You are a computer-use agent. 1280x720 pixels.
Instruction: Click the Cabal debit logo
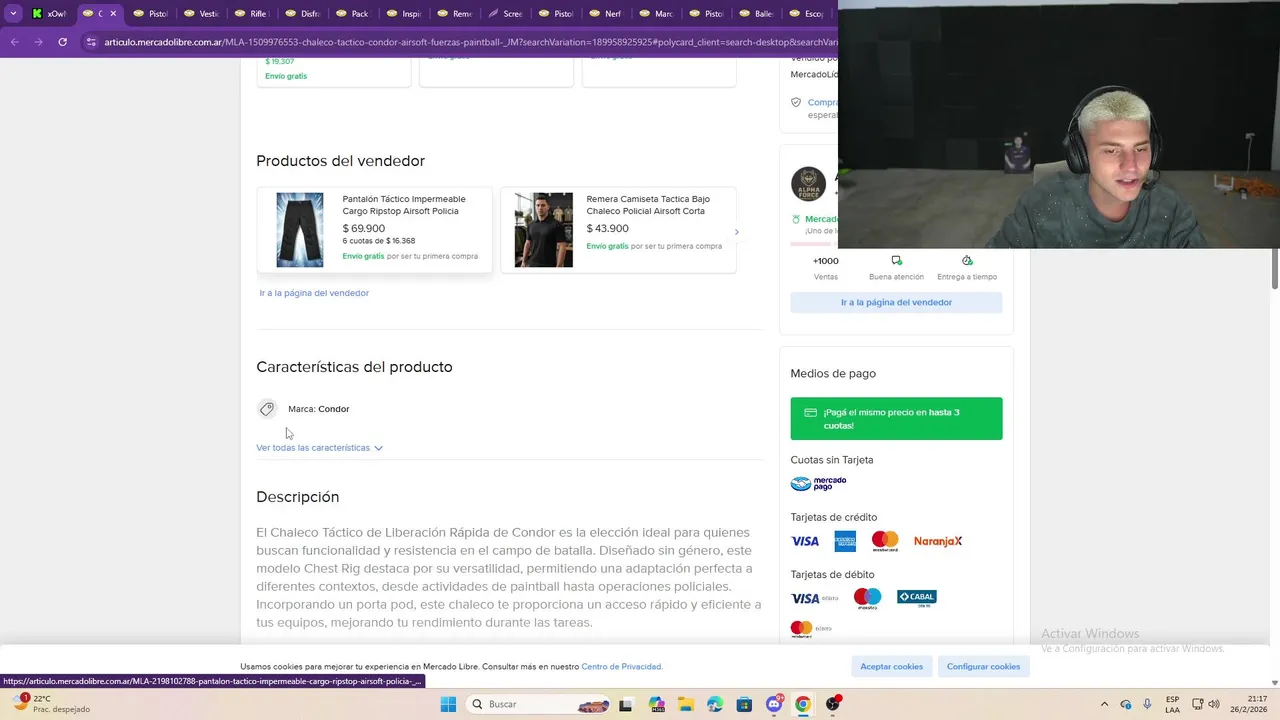(916, 598)
